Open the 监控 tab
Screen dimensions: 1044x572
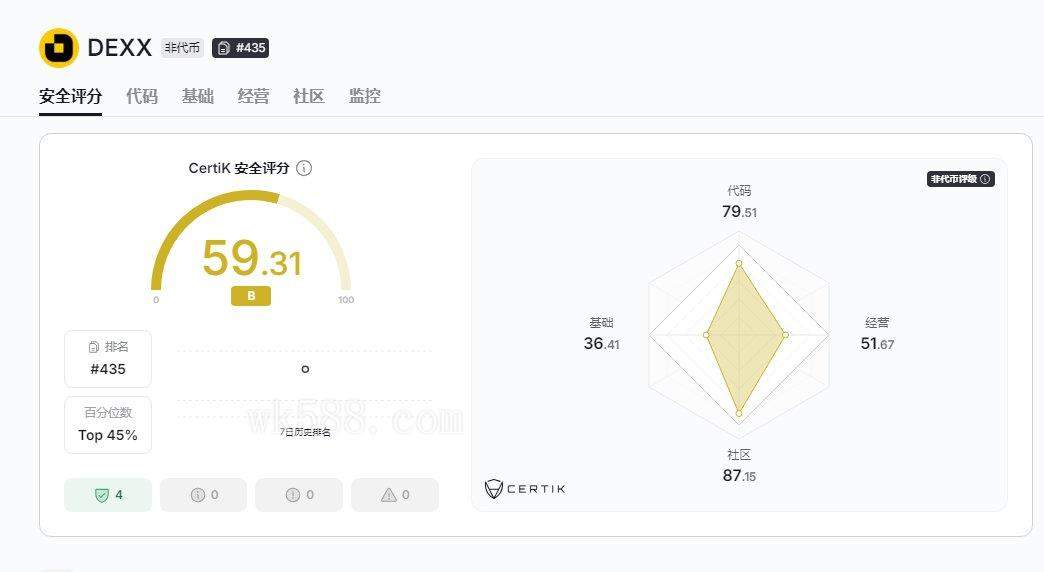pos(365,96)
